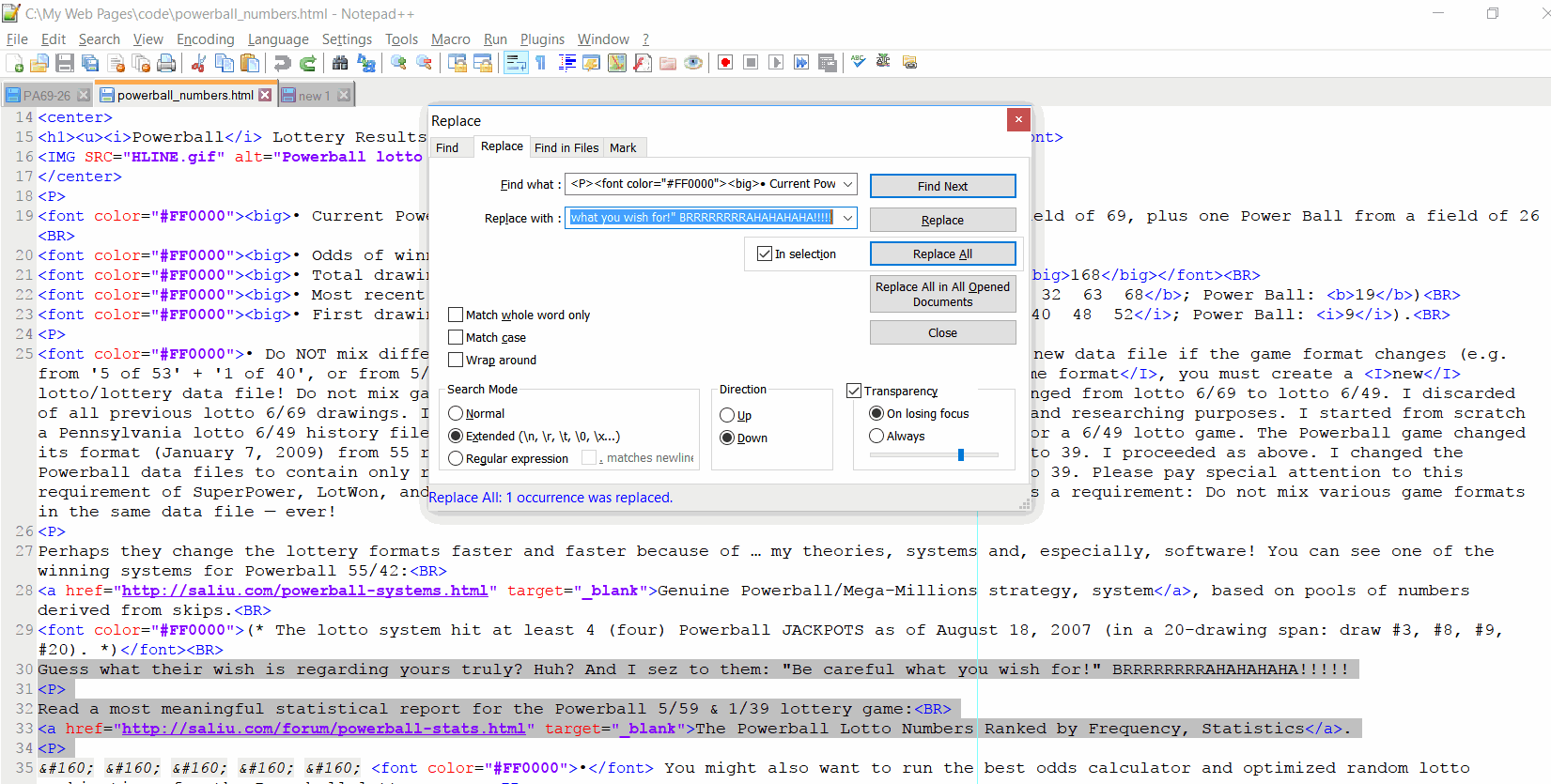Click the Stop recording macro icon

tap(751, 63)
